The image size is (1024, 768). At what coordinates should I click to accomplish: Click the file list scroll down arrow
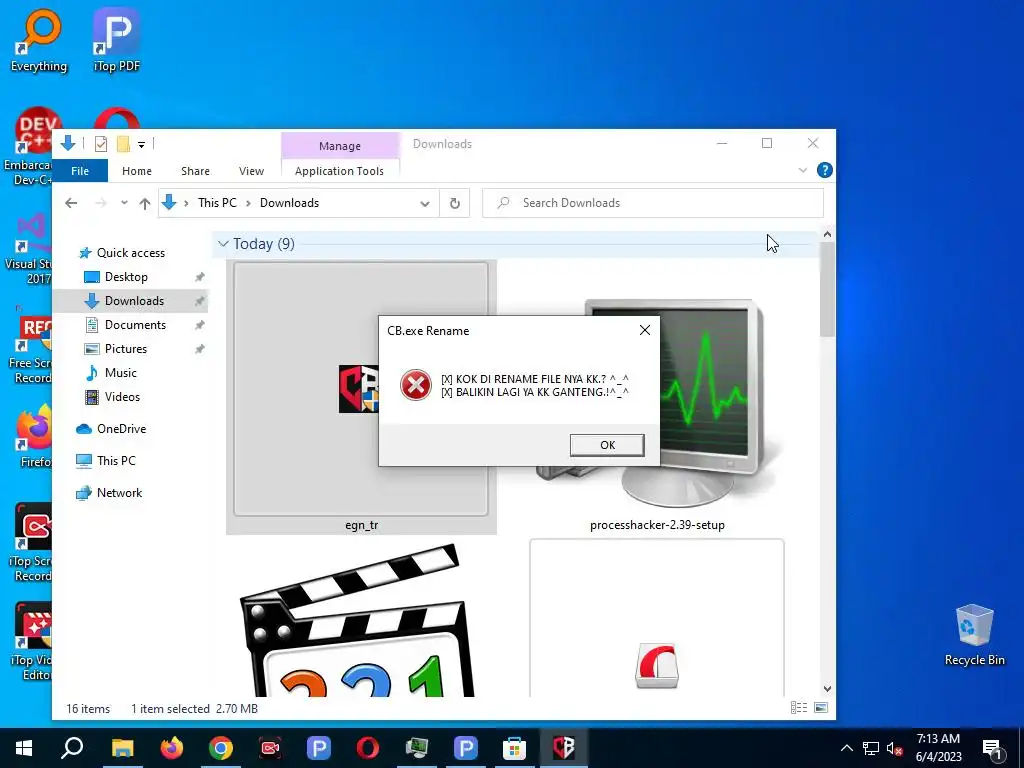coord(827,688)
